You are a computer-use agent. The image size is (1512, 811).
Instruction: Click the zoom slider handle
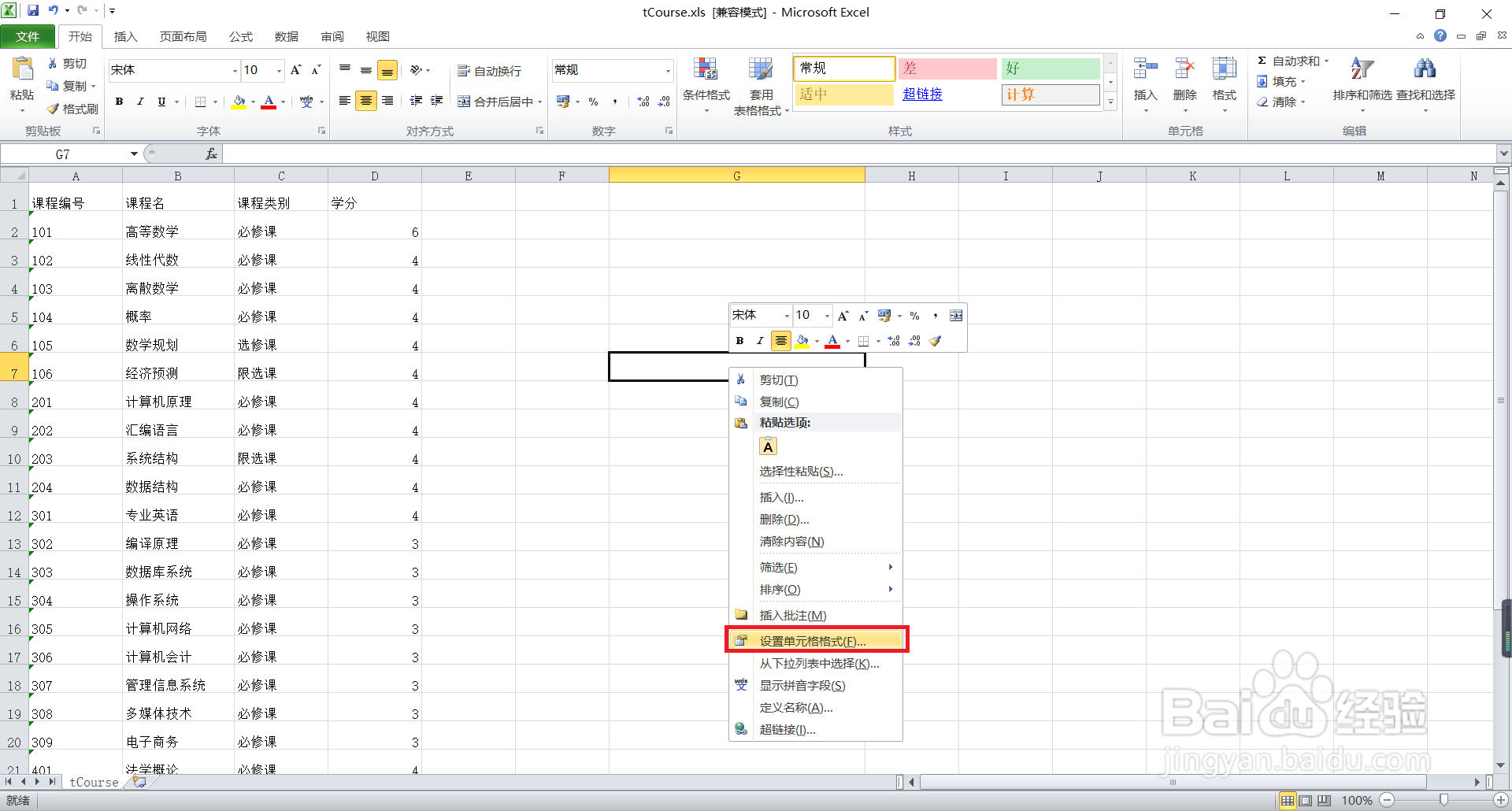pyautogui.click(x=1443, y=800)
